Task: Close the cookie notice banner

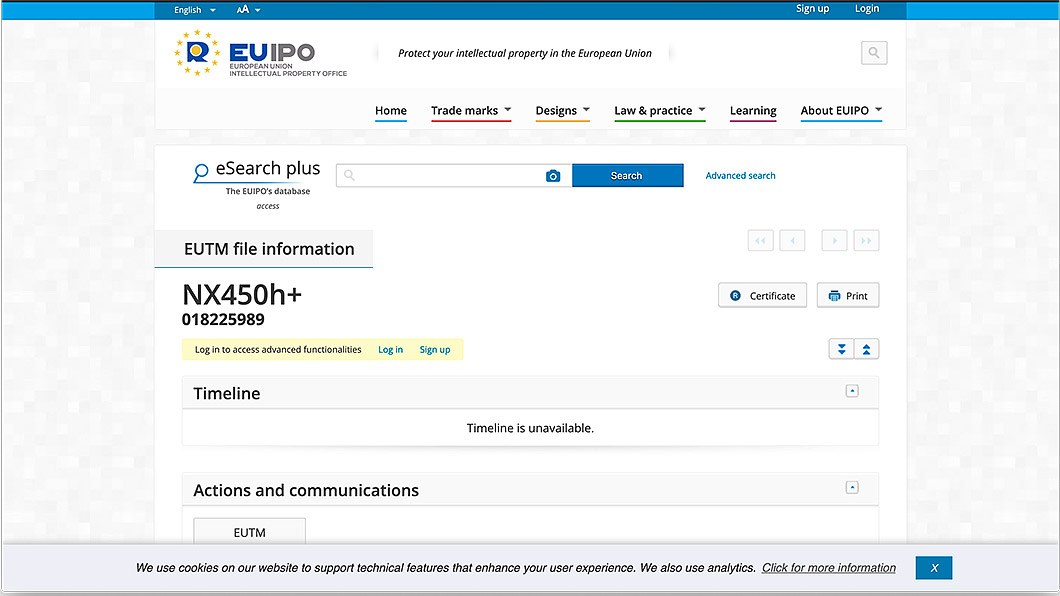Action: [934, 568]
